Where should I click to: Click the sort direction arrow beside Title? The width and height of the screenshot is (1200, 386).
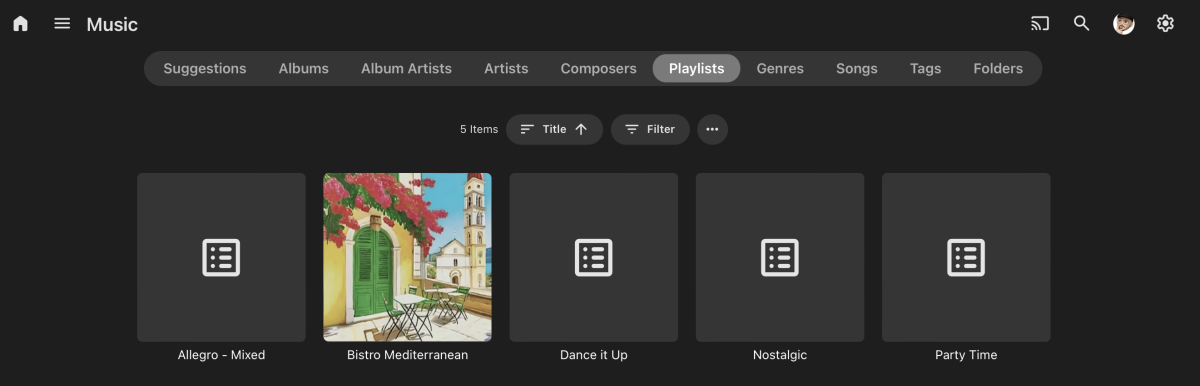pyautogui.click(x=581, y=129)
